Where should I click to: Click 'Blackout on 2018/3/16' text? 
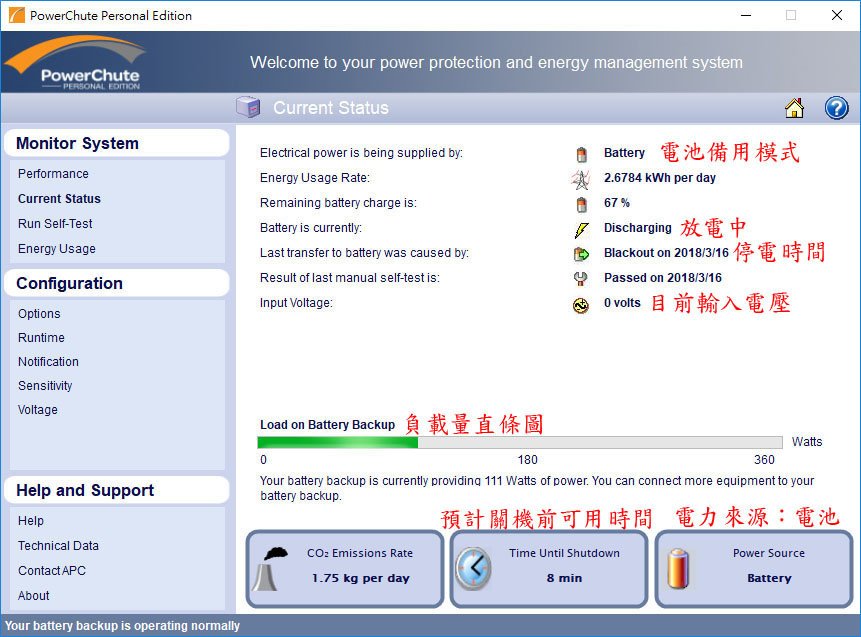click(x=666, y=253)
